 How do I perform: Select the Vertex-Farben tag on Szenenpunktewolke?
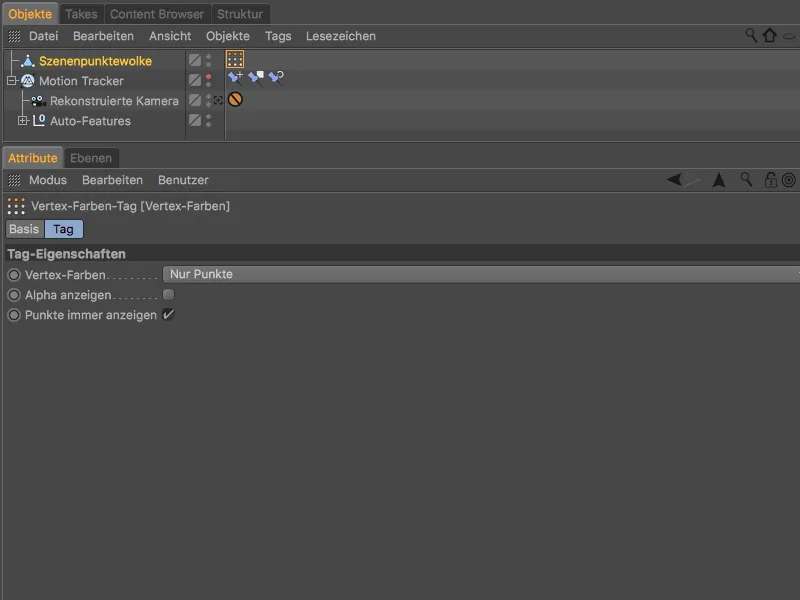pyautogui.click(x=235, y=60)
